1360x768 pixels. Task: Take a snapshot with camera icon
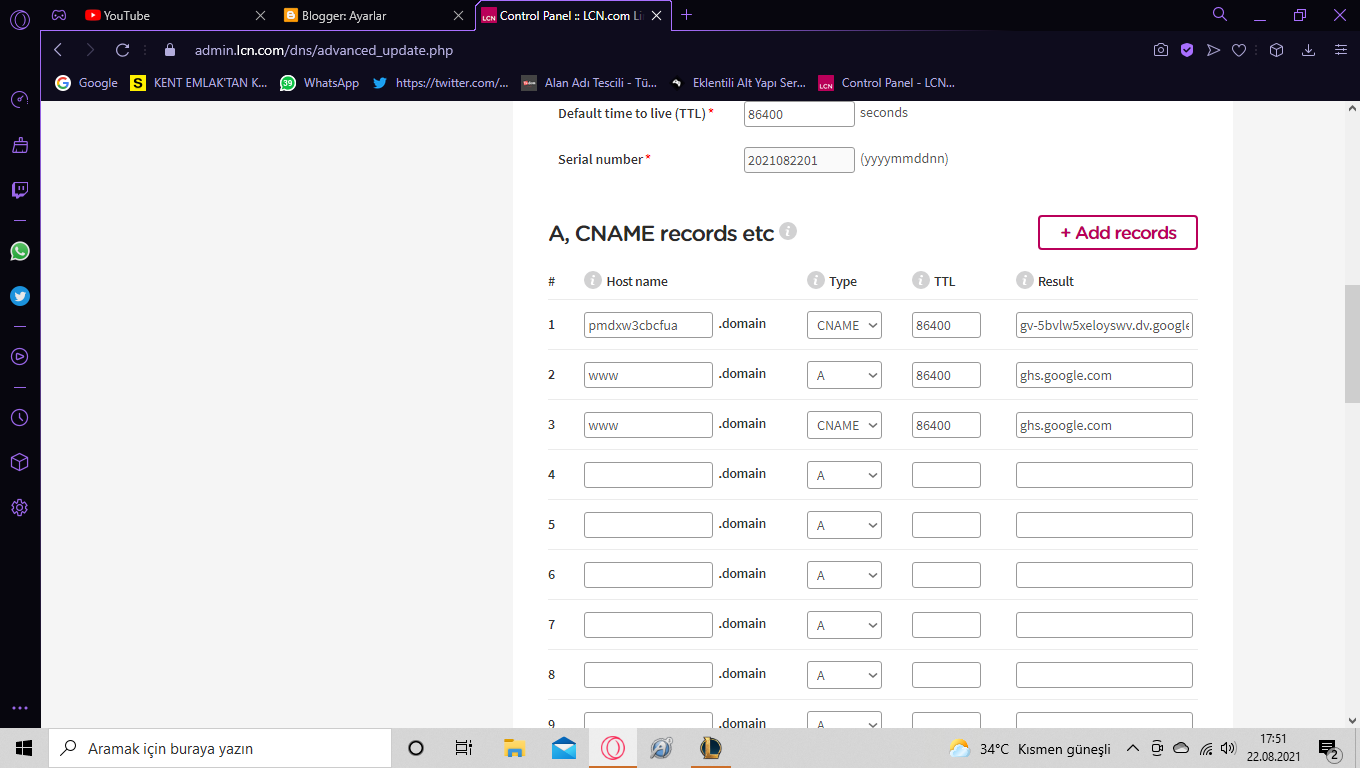1161,49
